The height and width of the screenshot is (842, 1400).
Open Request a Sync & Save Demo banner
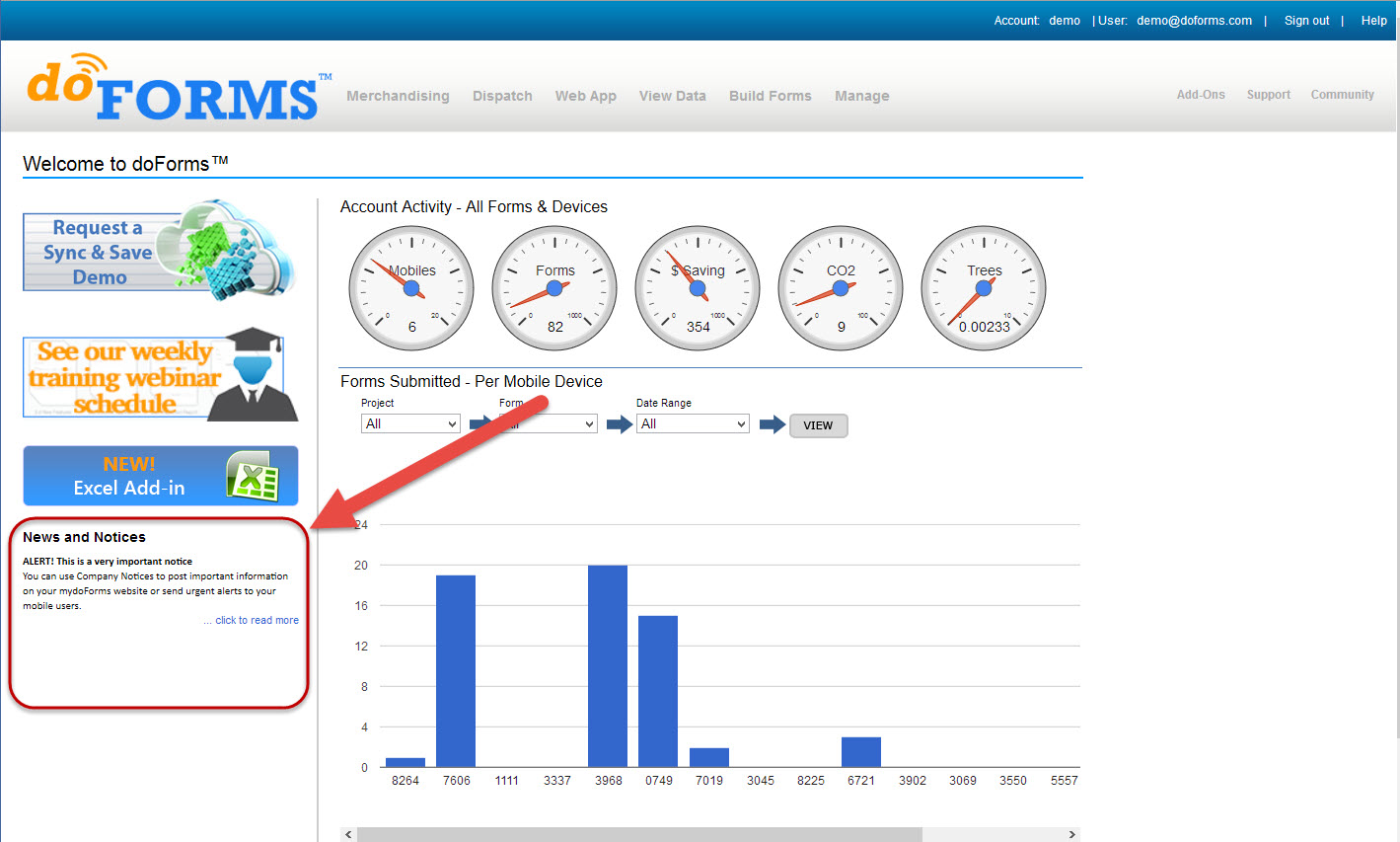click(160, 251)
